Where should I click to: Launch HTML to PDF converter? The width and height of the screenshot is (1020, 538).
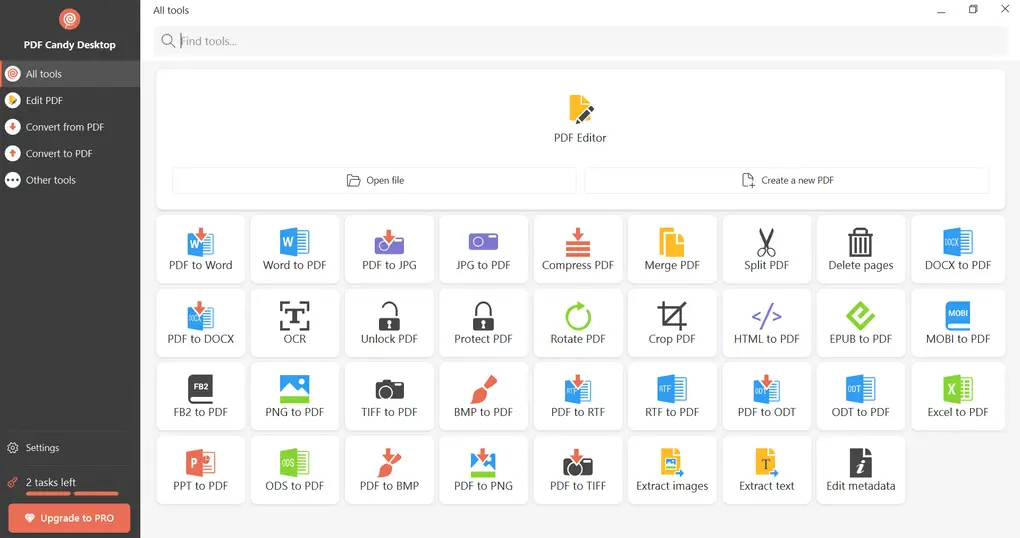[766, 323]
